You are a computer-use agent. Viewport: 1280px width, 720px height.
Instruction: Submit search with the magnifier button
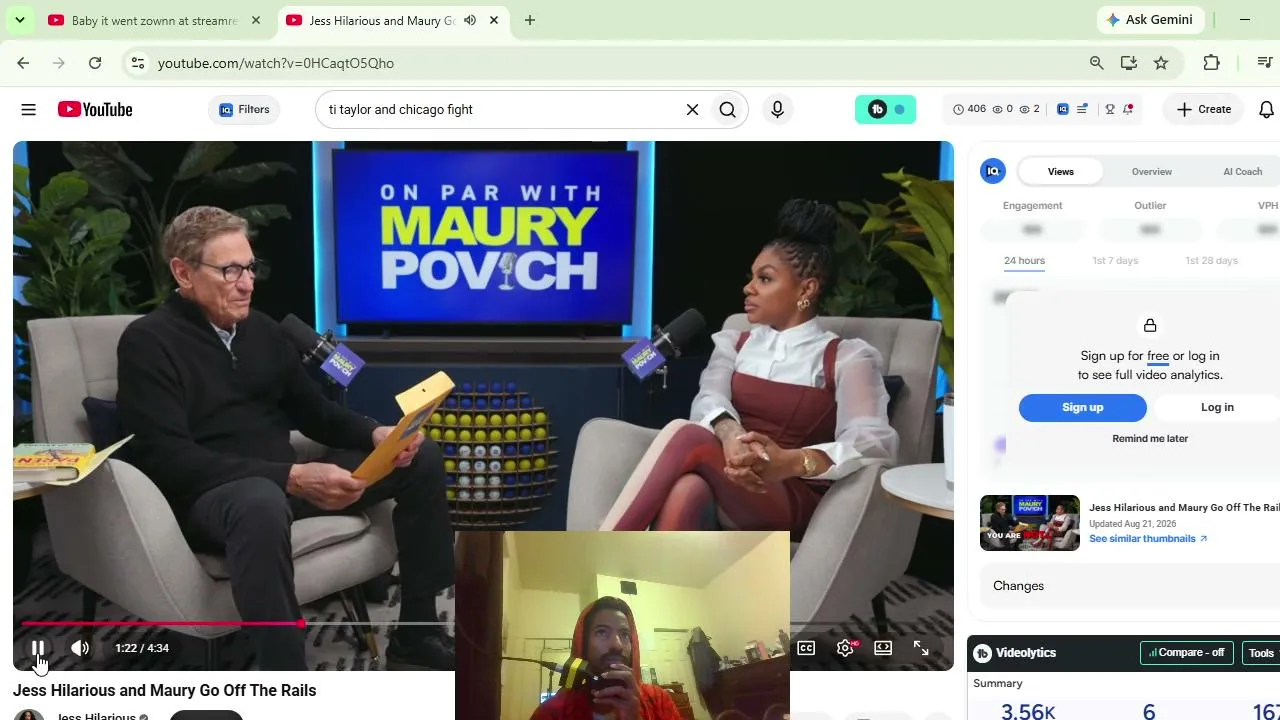tap(728, 109)
